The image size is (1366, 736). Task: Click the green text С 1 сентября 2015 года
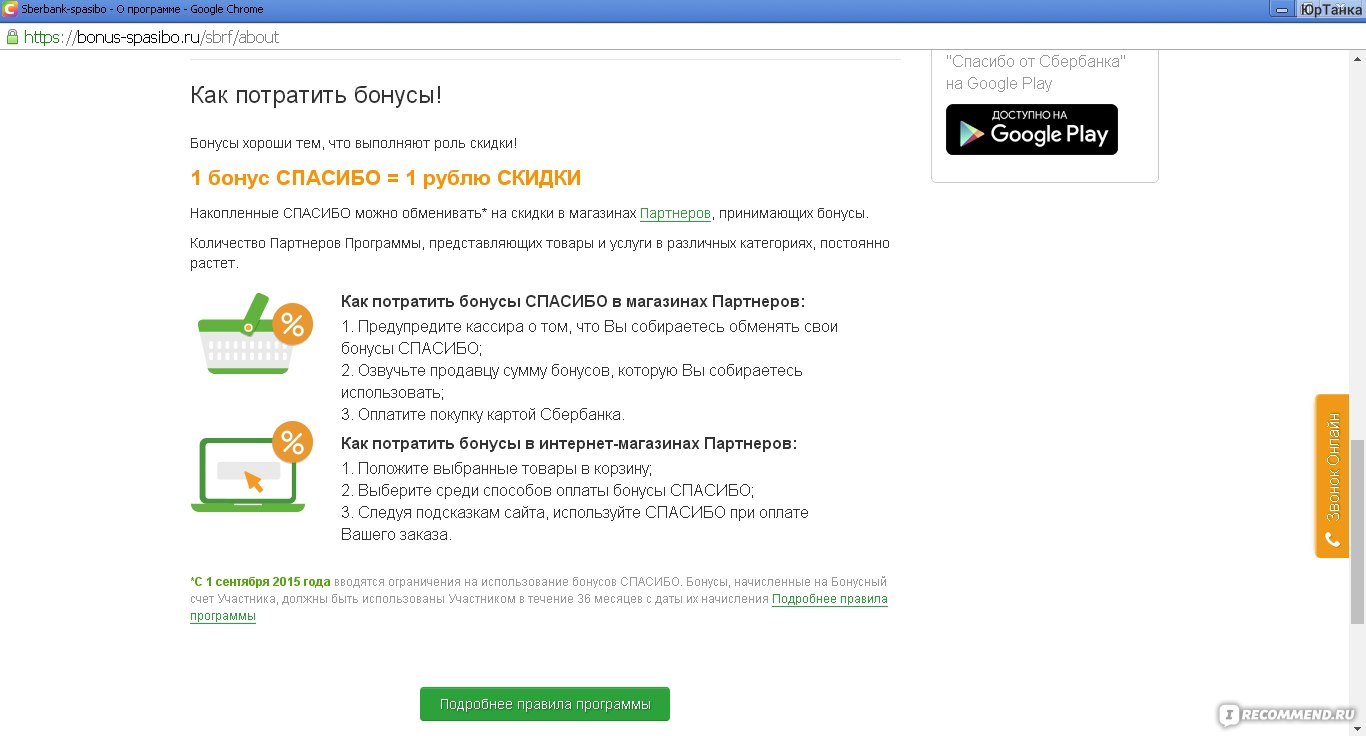coord(262,581)
